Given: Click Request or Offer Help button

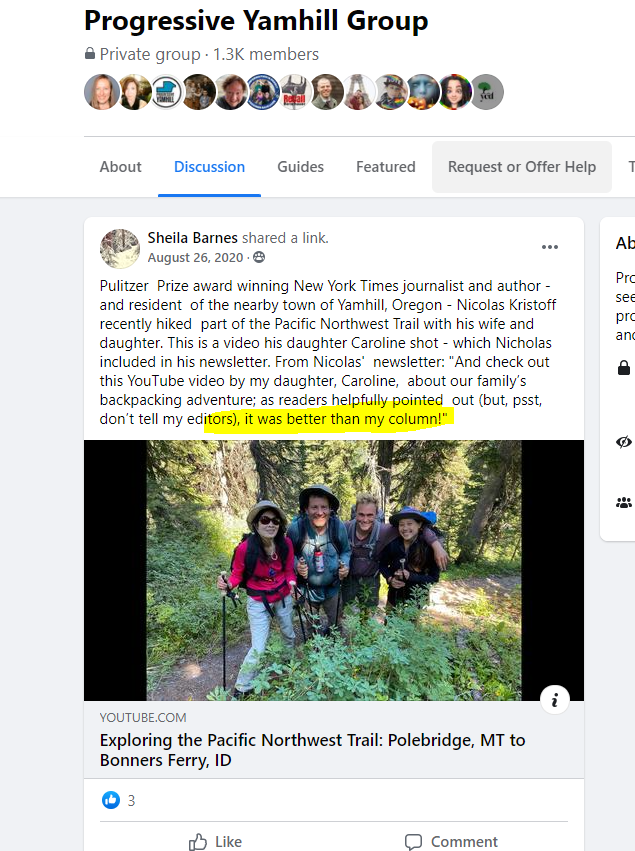Looking at the screenshot, I should (522, 167).
